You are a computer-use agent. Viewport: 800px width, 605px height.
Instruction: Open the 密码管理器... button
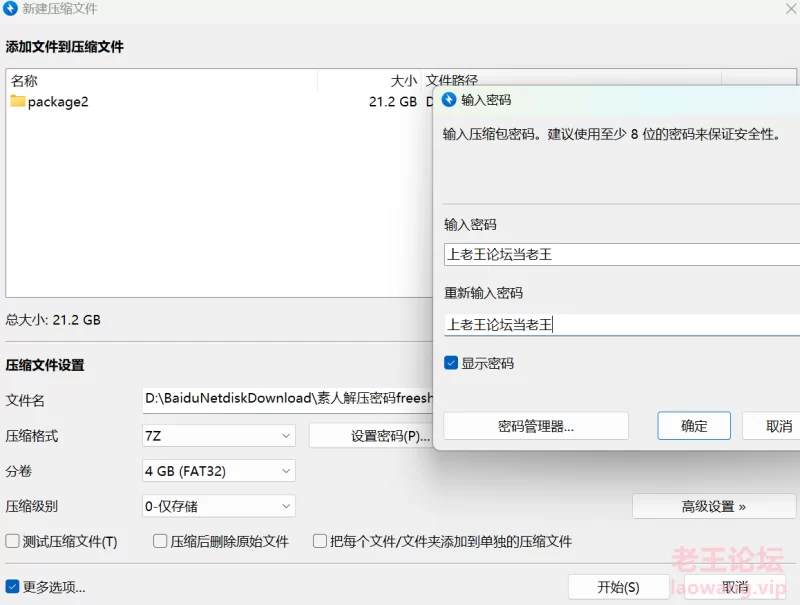[x=536, y=426]
